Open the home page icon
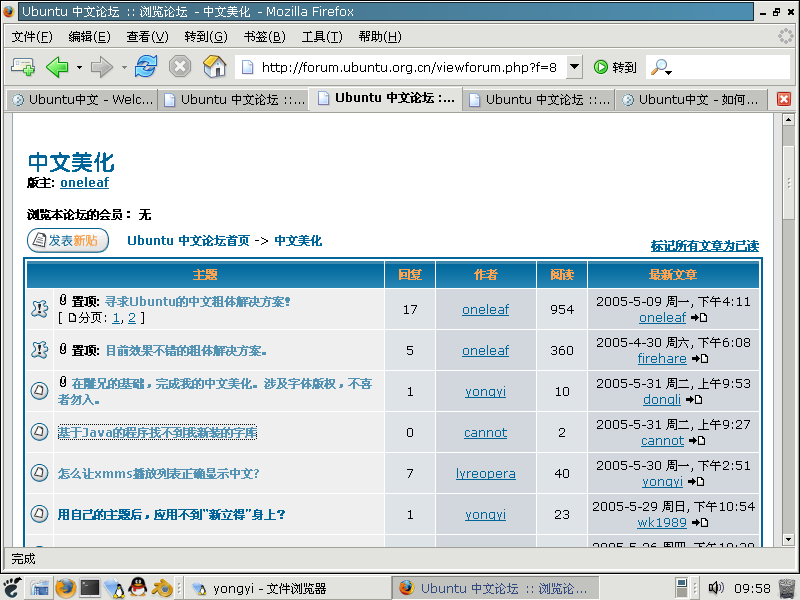Screen dimensions: 800x600 (214, 66)
